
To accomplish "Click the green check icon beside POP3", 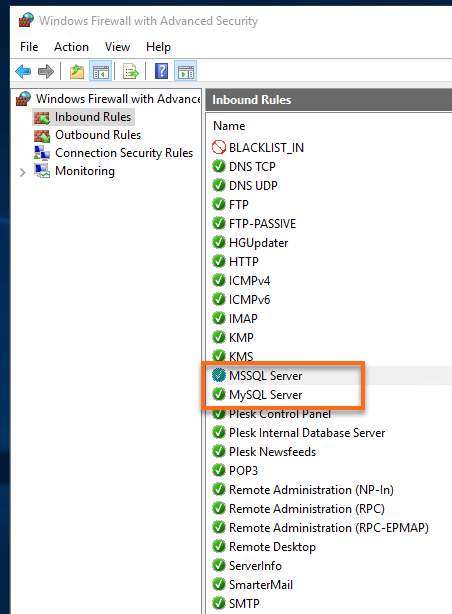I will (x=219, y=470).
